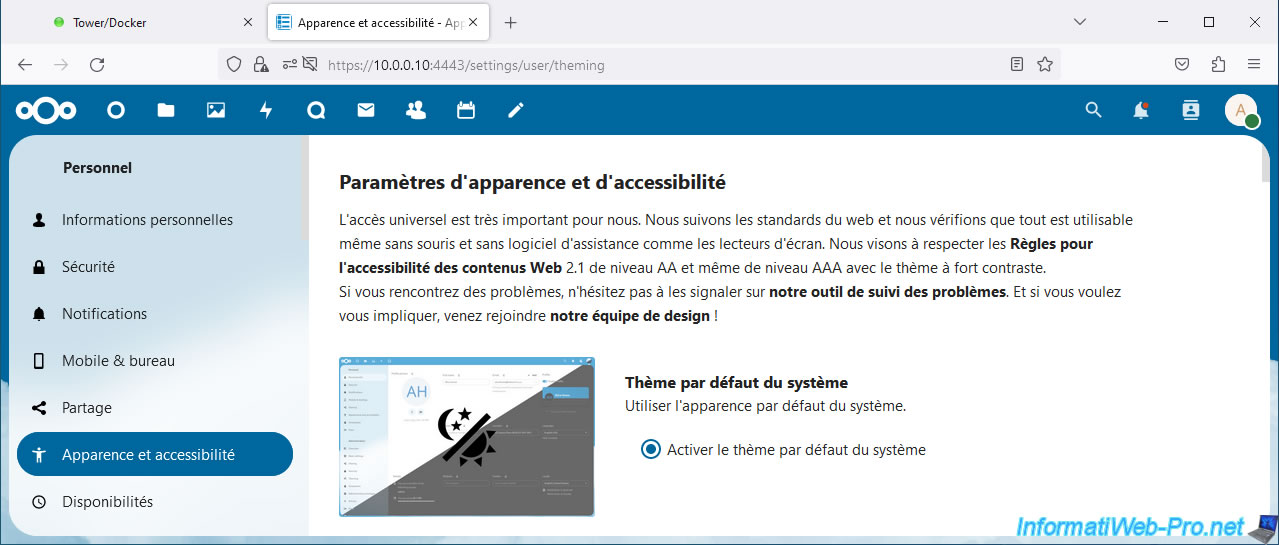Follow the 'notre outil de suivi des problèmes' link

[x=887, y=292]
